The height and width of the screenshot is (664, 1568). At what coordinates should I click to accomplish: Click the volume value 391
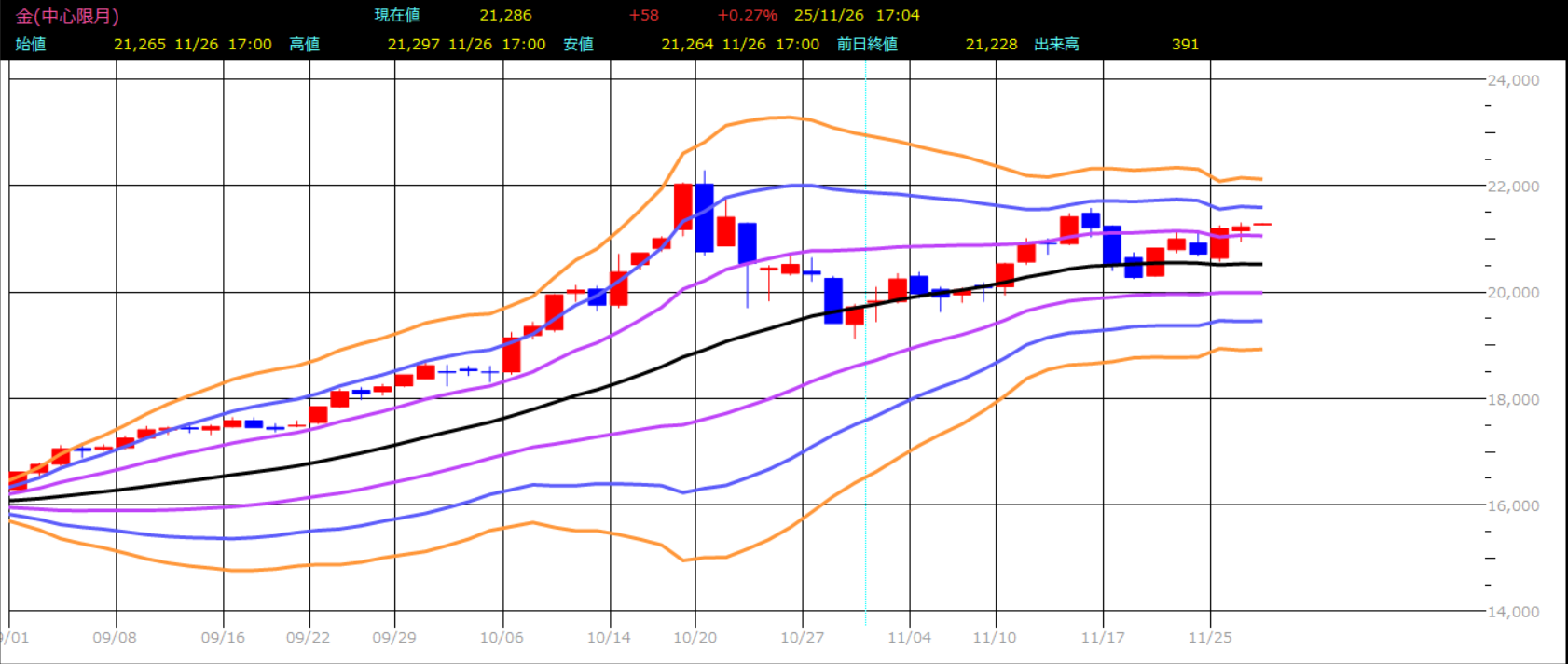[x=1185, y=44]
